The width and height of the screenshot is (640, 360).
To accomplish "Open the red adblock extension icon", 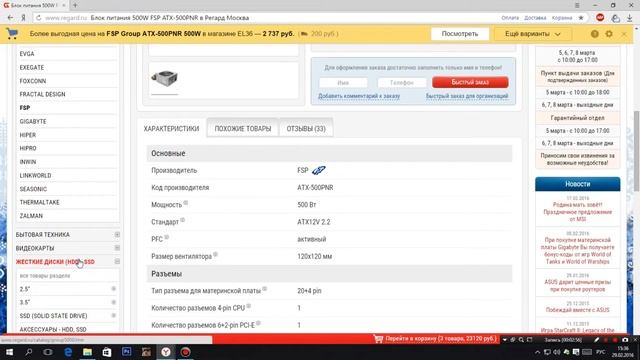I will click(600, 18).
